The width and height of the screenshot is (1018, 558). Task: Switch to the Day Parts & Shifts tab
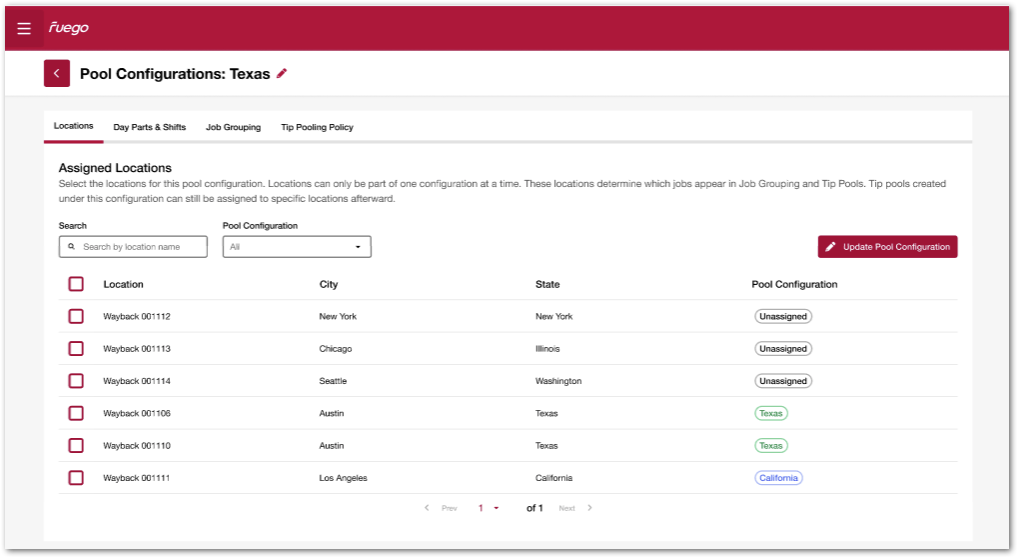pyautogui.click(x=149, y=127)
